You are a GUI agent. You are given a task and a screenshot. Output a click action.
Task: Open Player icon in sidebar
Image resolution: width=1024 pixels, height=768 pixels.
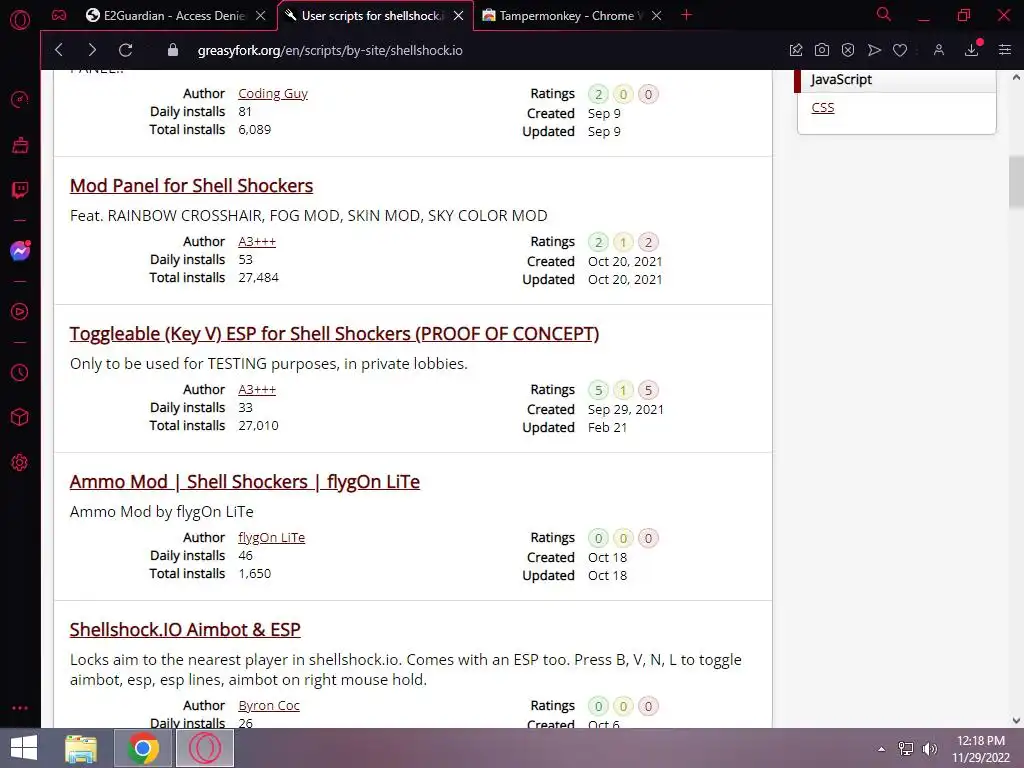pyautogui.click(x=20, y=312)
